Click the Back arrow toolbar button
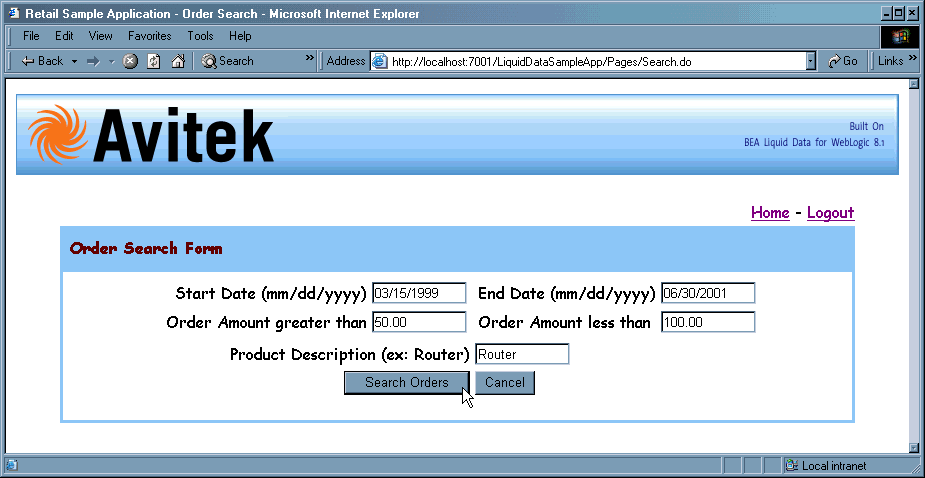The image size is (925, 478). pyautogui.click(x=42, y=61)
